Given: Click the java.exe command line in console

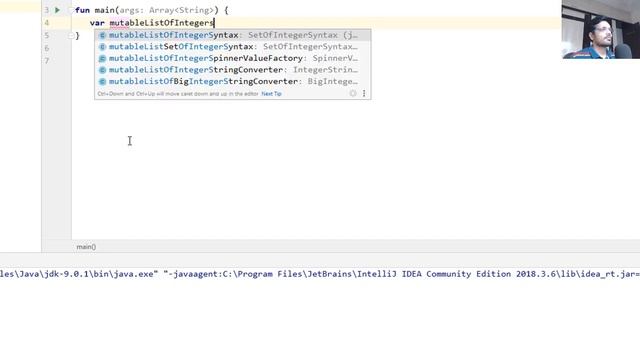Looking at the screenshot, I should pos(320,274).
